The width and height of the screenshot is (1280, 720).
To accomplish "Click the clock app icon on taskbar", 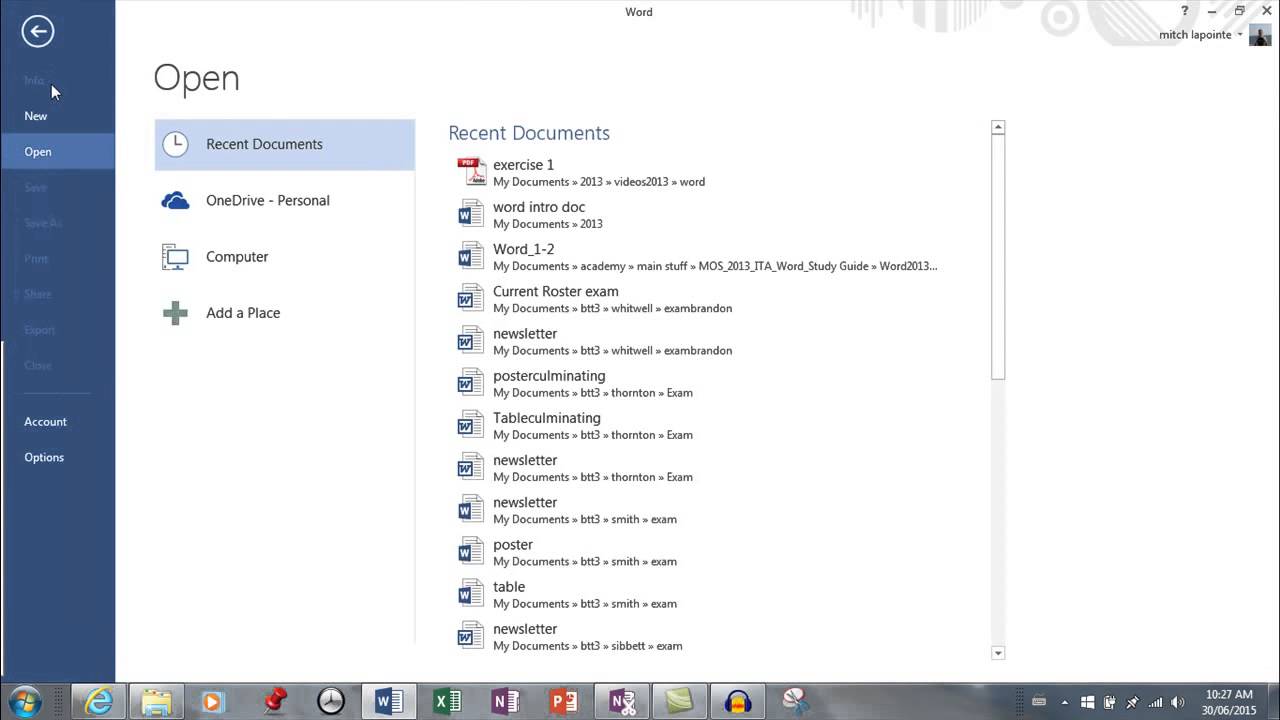I will point(331,702).
